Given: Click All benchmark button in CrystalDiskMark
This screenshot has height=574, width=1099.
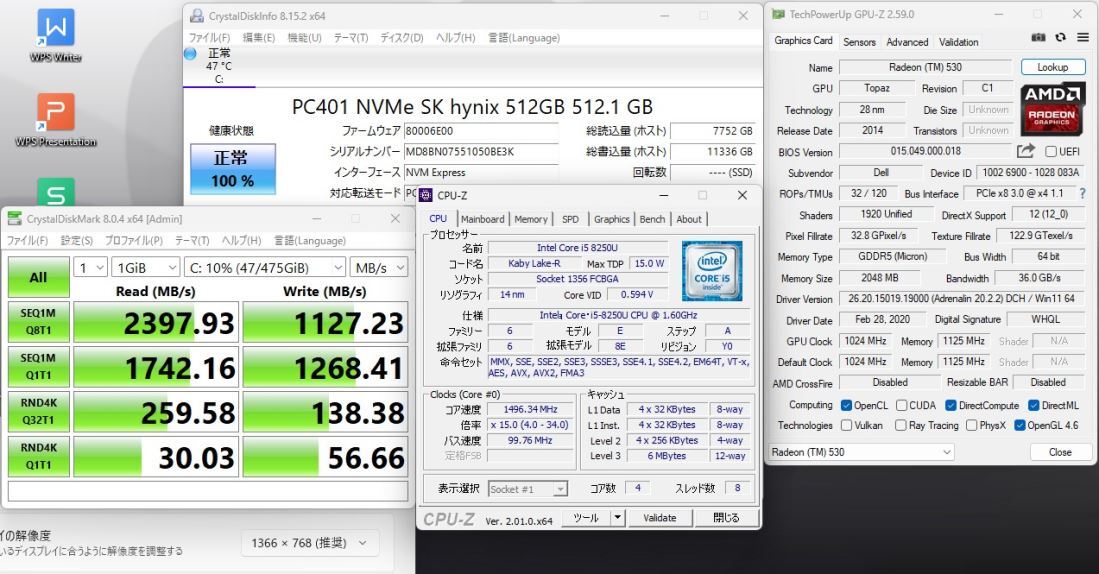Looking at the screenshot, I should tap(39, 278).
